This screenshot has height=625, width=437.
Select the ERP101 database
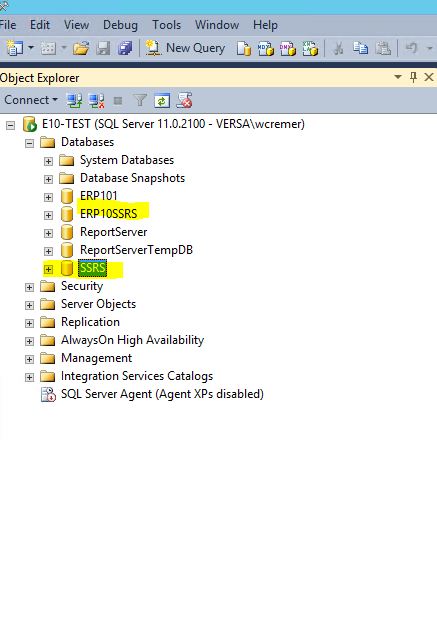[x=98, y=196]
